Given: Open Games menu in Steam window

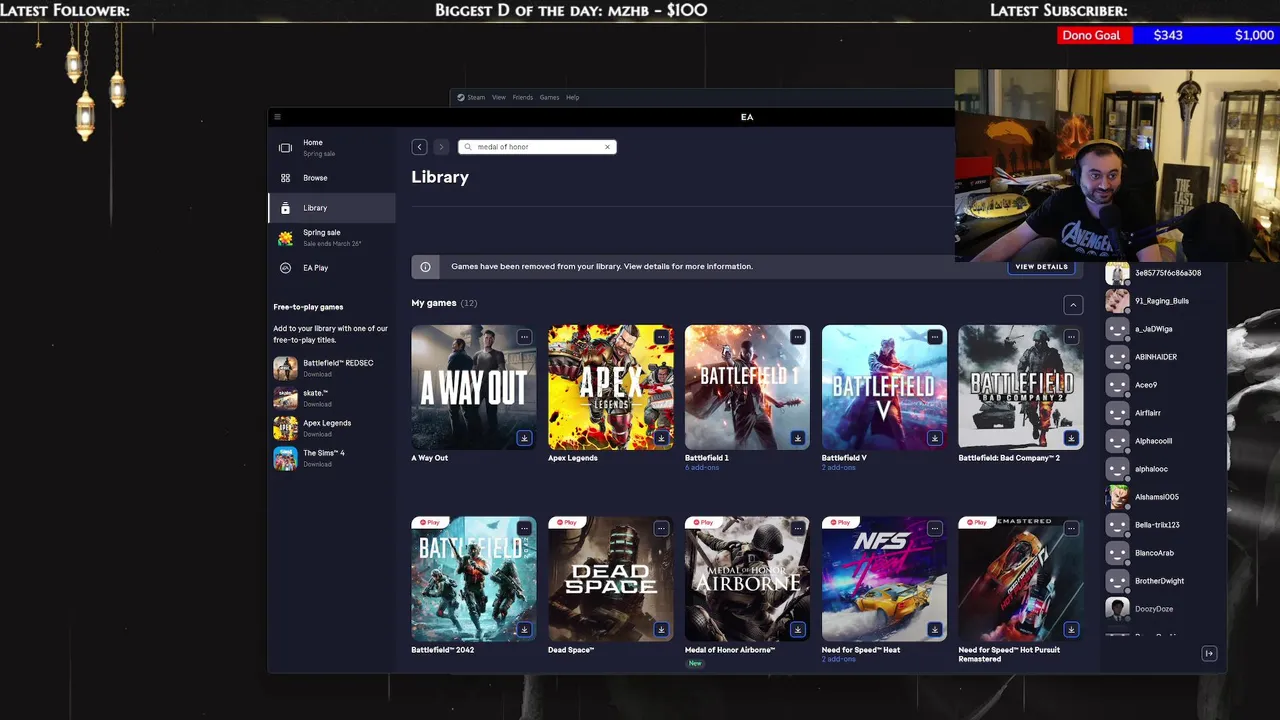Looking at the screenshot, I should coord(550,98).
